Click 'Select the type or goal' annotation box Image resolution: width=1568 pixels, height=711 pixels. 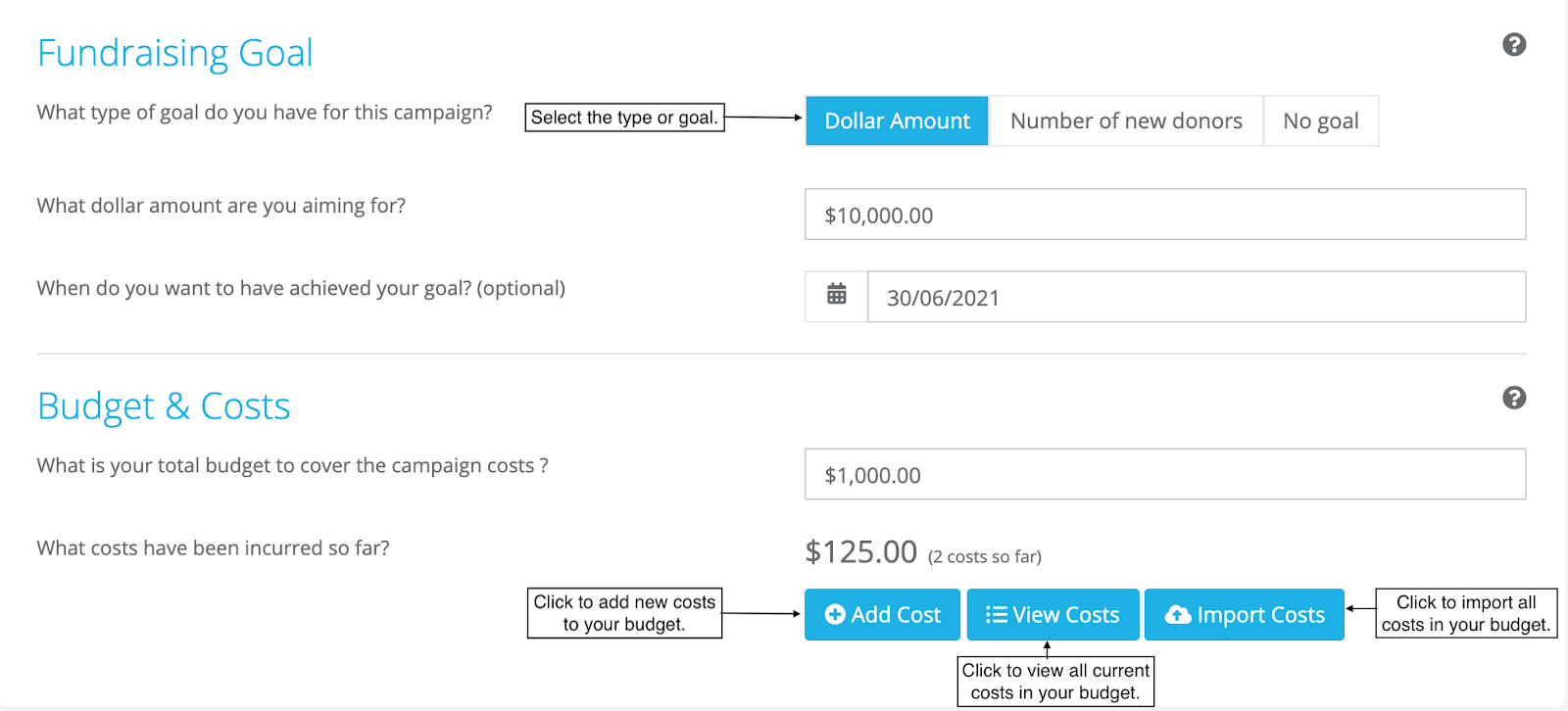click(624, 118)
